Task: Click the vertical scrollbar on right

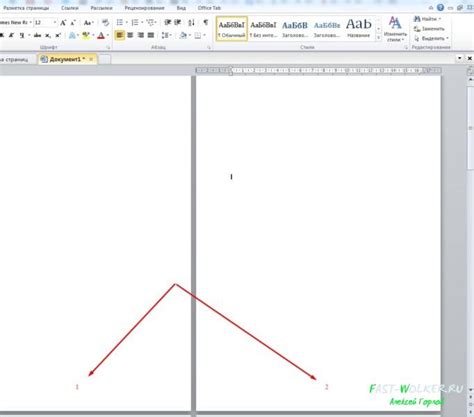Action: click(x=470, y=233)
